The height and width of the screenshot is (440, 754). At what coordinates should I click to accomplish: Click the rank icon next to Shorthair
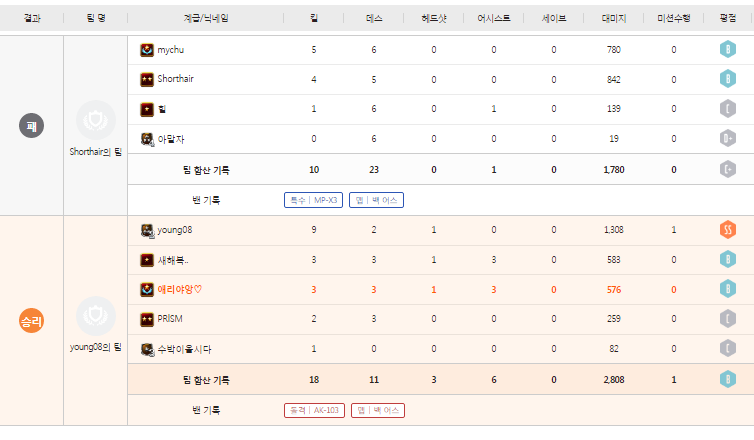(147, 80)
